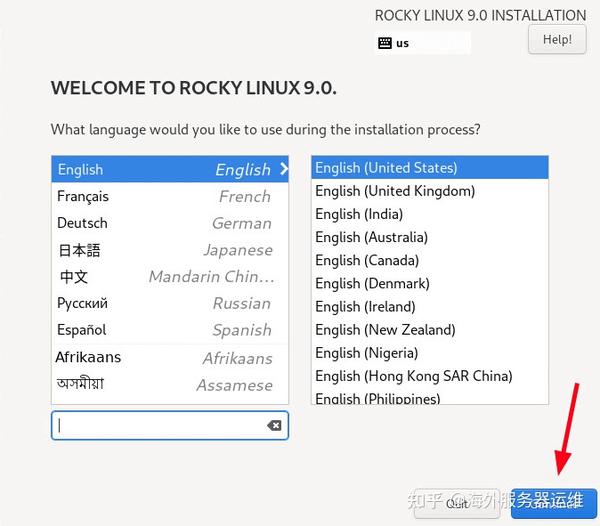Select English (Philippines) locale
The width and height of the screenshot is (600, 526).
pyautogui.click(x=430, y=397)
